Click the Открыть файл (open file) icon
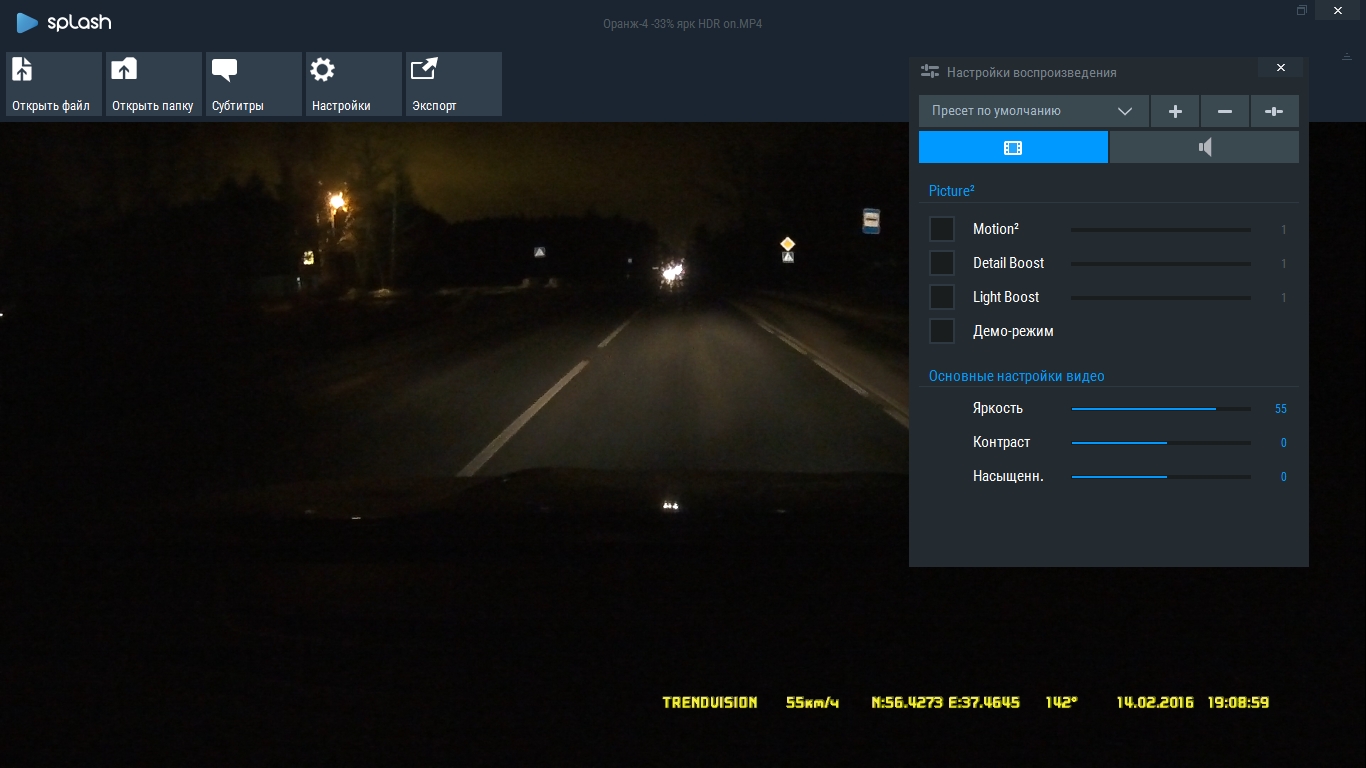Image resolution: width=1366 pixels, height=768 pixels. (x=22, y=70)
